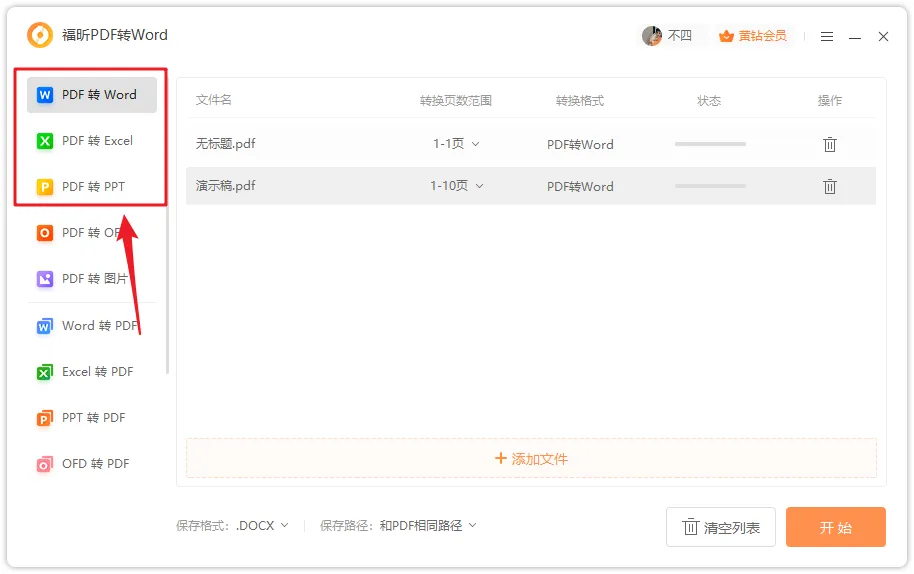
Task: Minimize the application window
Action: tap(855, 37)
